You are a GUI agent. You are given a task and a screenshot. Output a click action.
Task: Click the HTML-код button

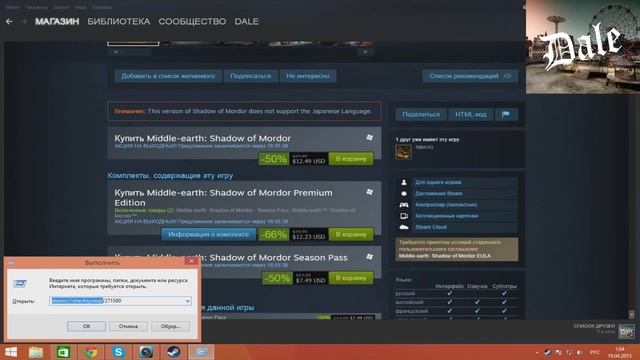(471, 115)
